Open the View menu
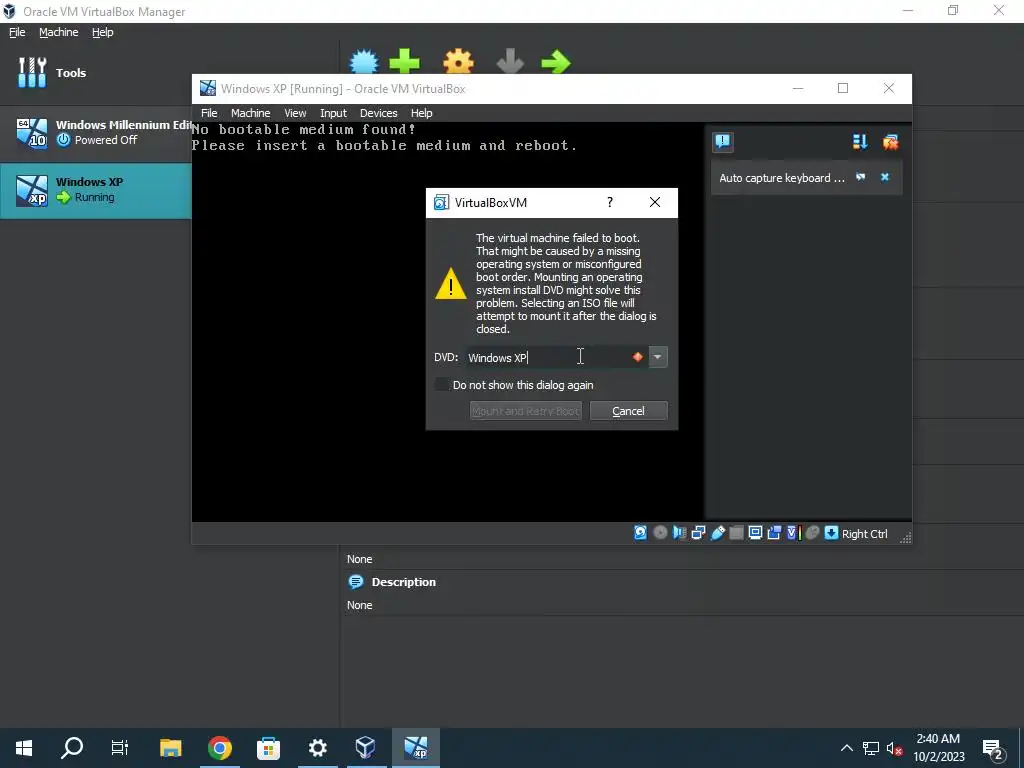 pos(295,113)
